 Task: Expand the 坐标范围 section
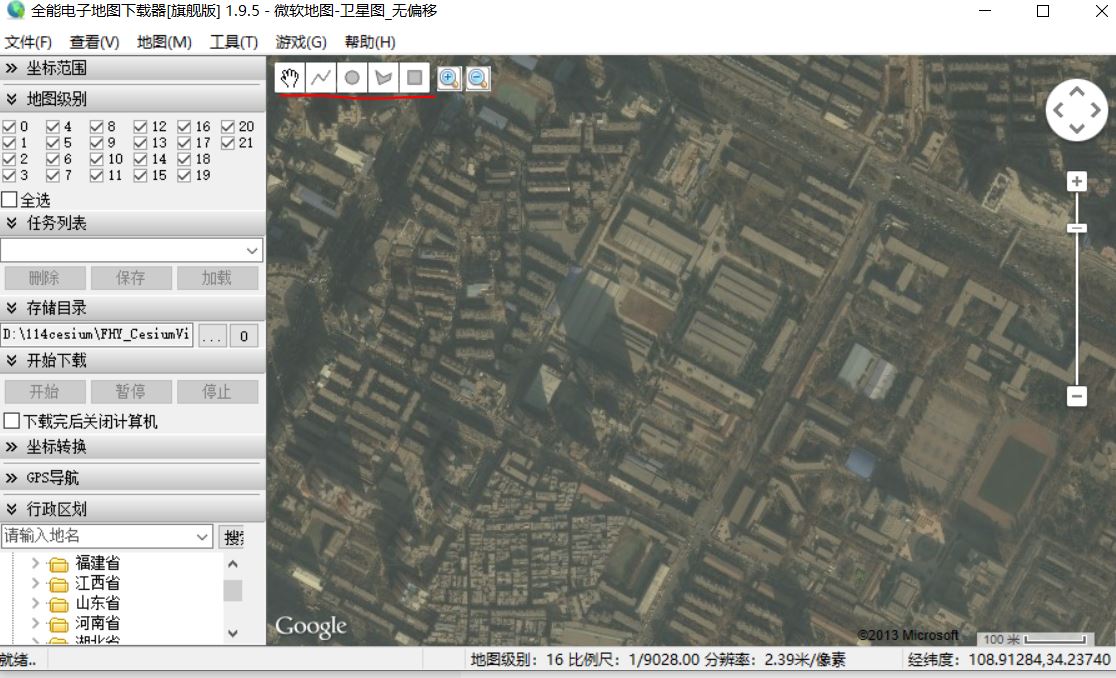click(132, 68)
